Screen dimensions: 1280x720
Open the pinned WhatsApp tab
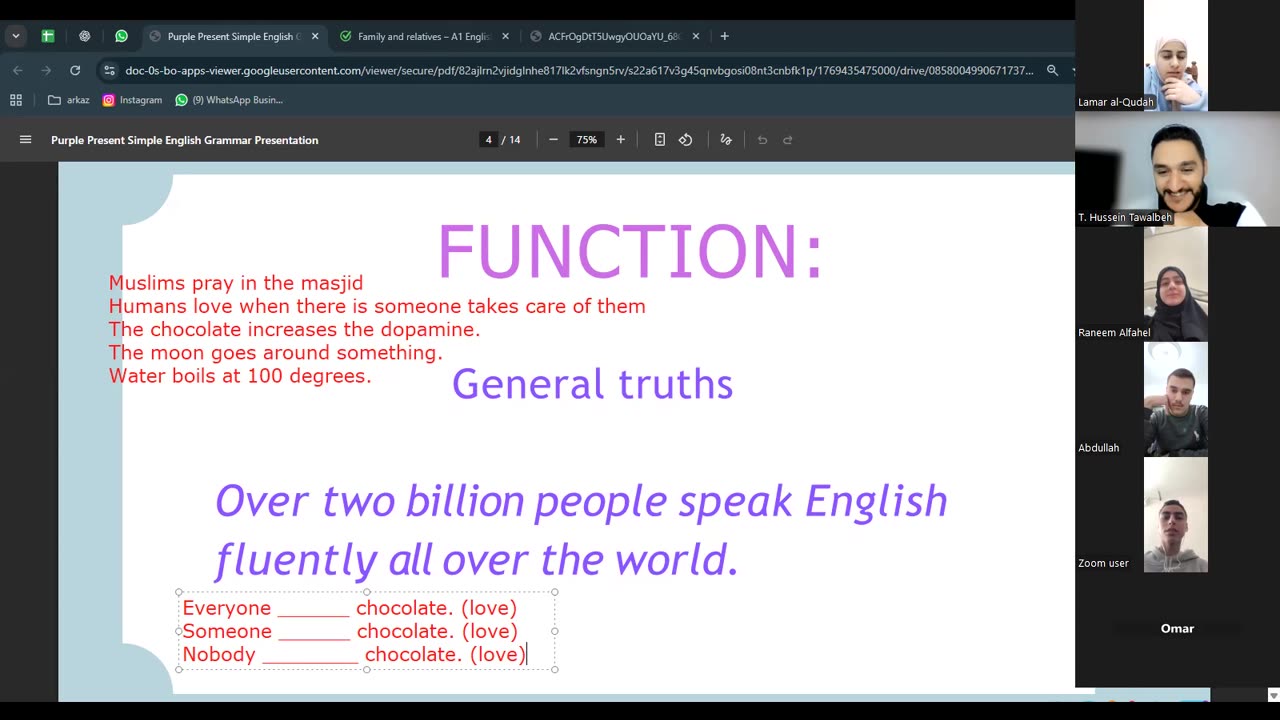[x=121, y=36]
